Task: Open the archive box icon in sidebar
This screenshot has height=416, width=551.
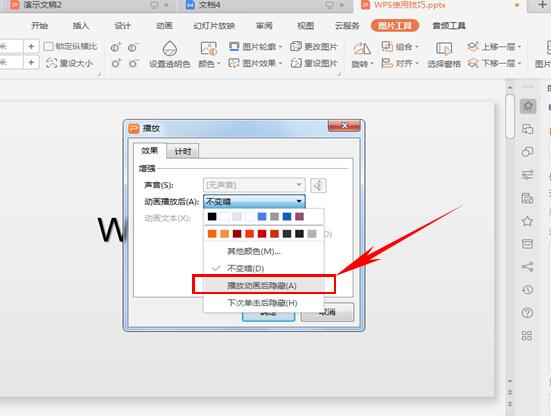Action: pyautogui.click(x=527, y=243)
